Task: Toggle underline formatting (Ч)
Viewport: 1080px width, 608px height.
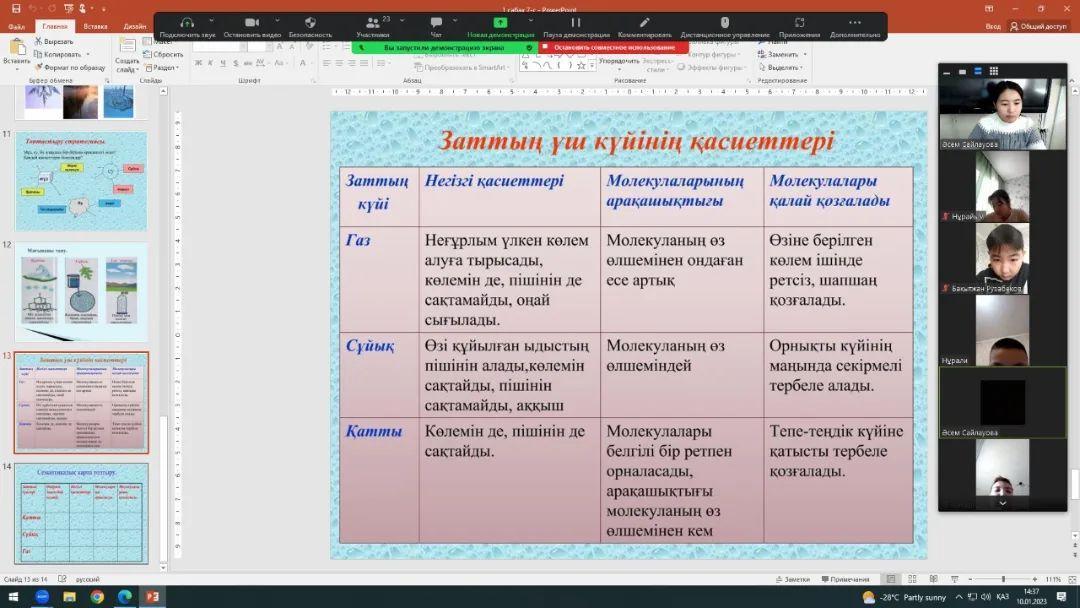Action: coord(222,63)
